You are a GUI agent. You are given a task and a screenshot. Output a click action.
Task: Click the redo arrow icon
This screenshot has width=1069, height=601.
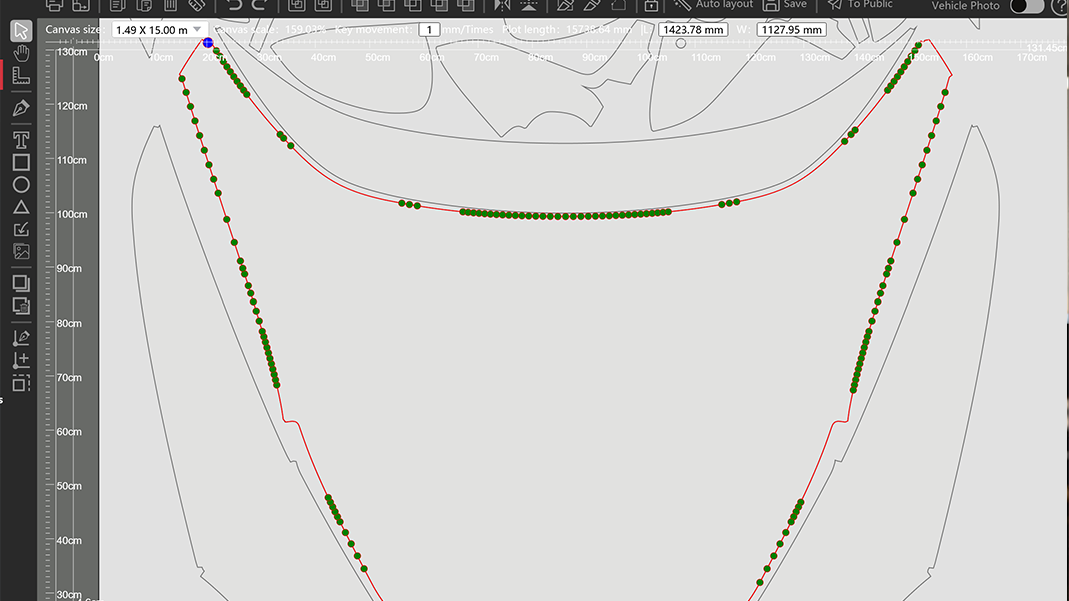tap(259, 5)
